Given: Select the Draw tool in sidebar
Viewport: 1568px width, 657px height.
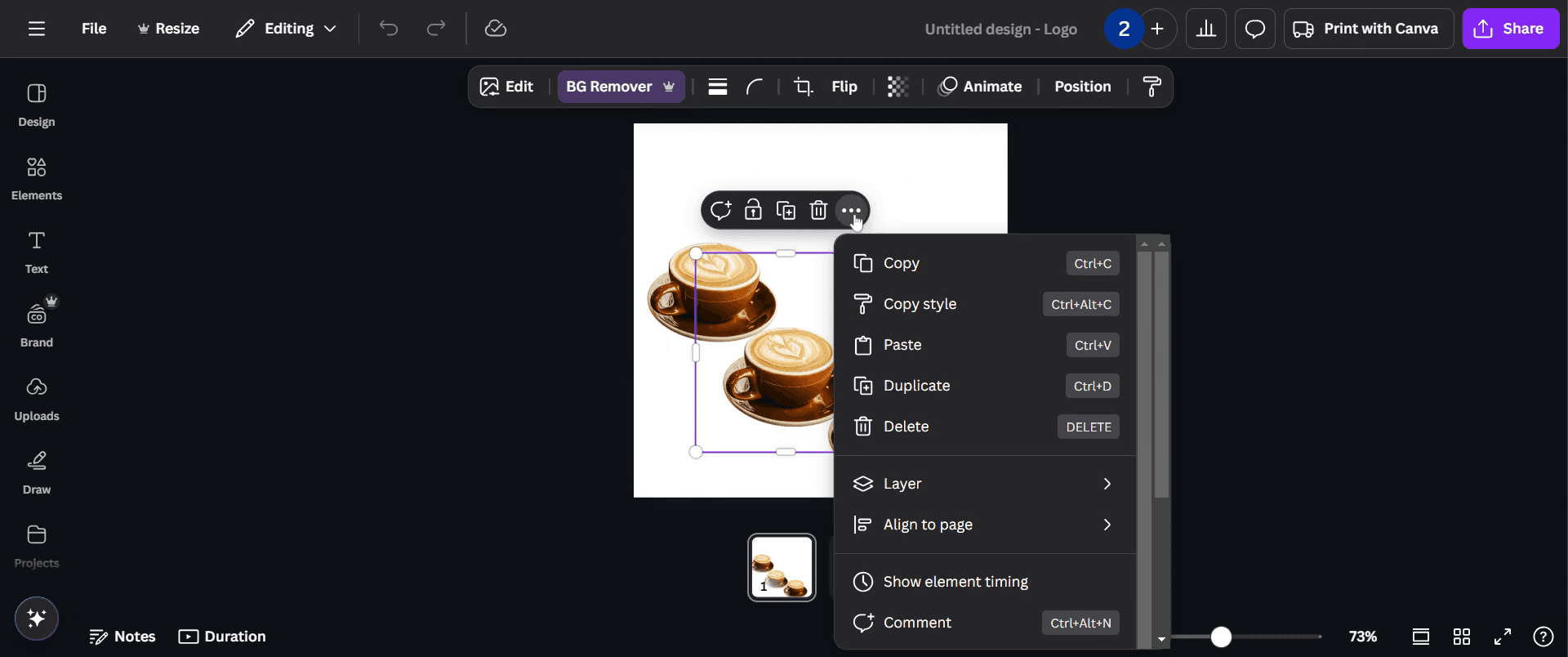Looking at the screenshot, I should click(37, 472).
